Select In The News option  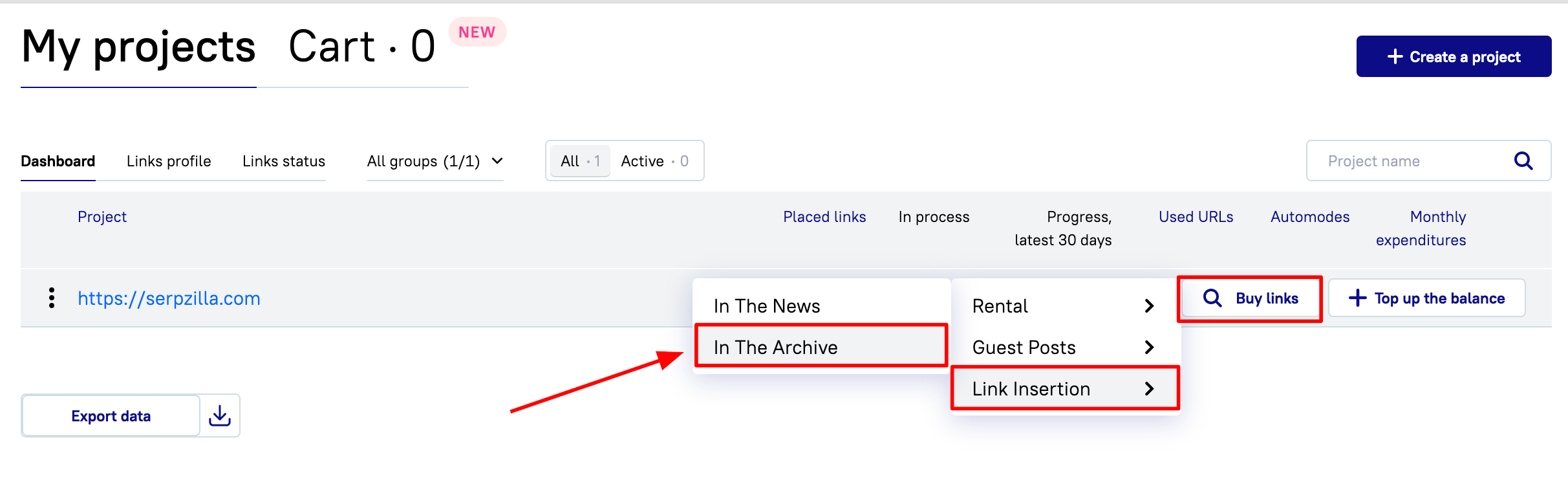[x=821, y=305]
